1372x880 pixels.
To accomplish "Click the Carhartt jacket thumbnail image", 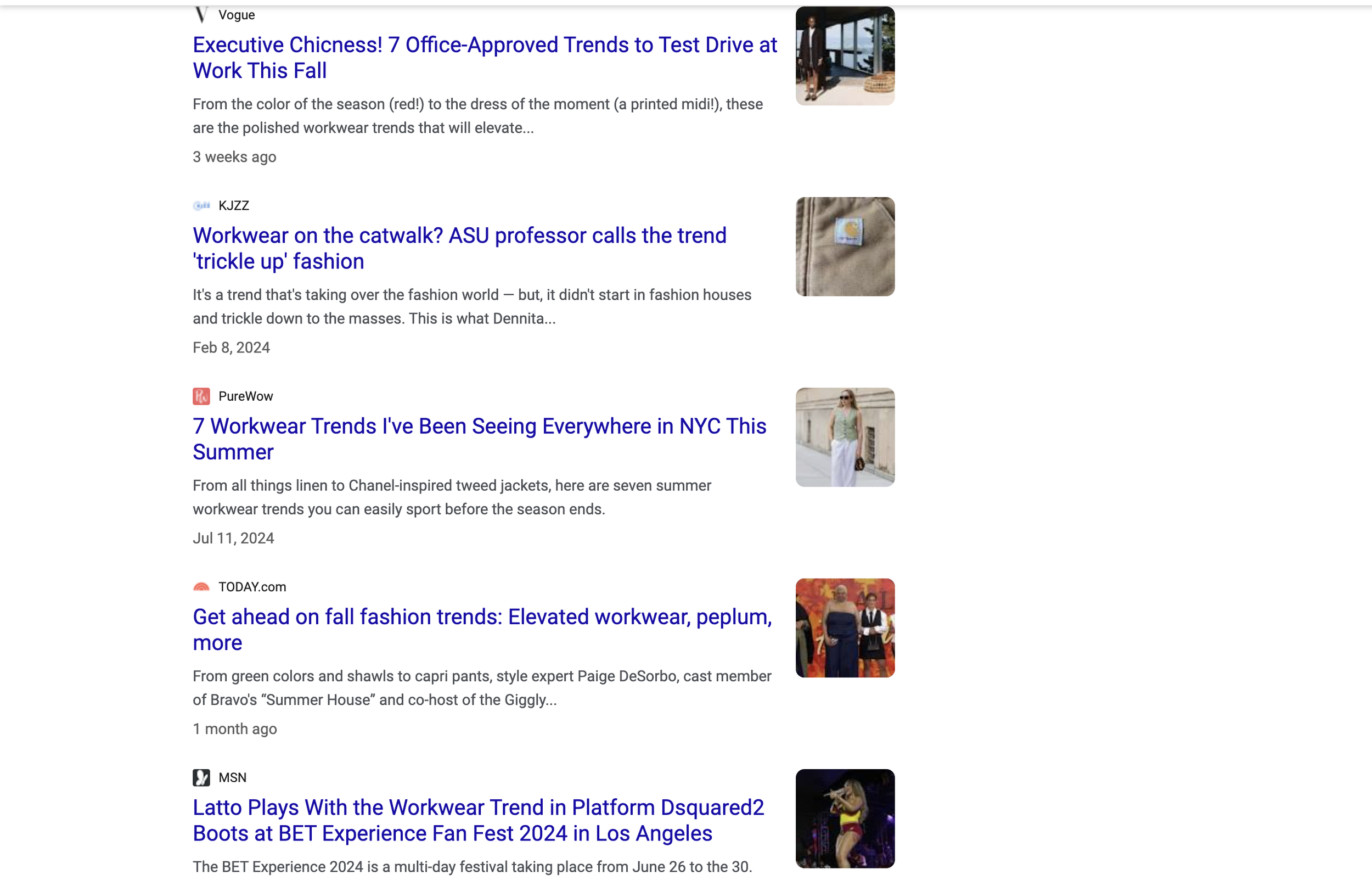I will 845,246.
